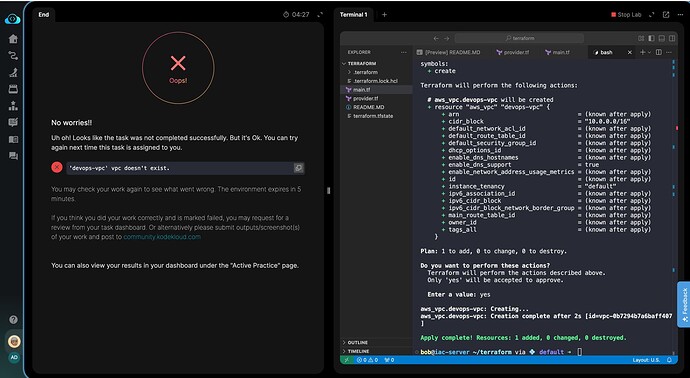
Task: Open the community chat bubbles icon
Action: [x=13, y=156]
